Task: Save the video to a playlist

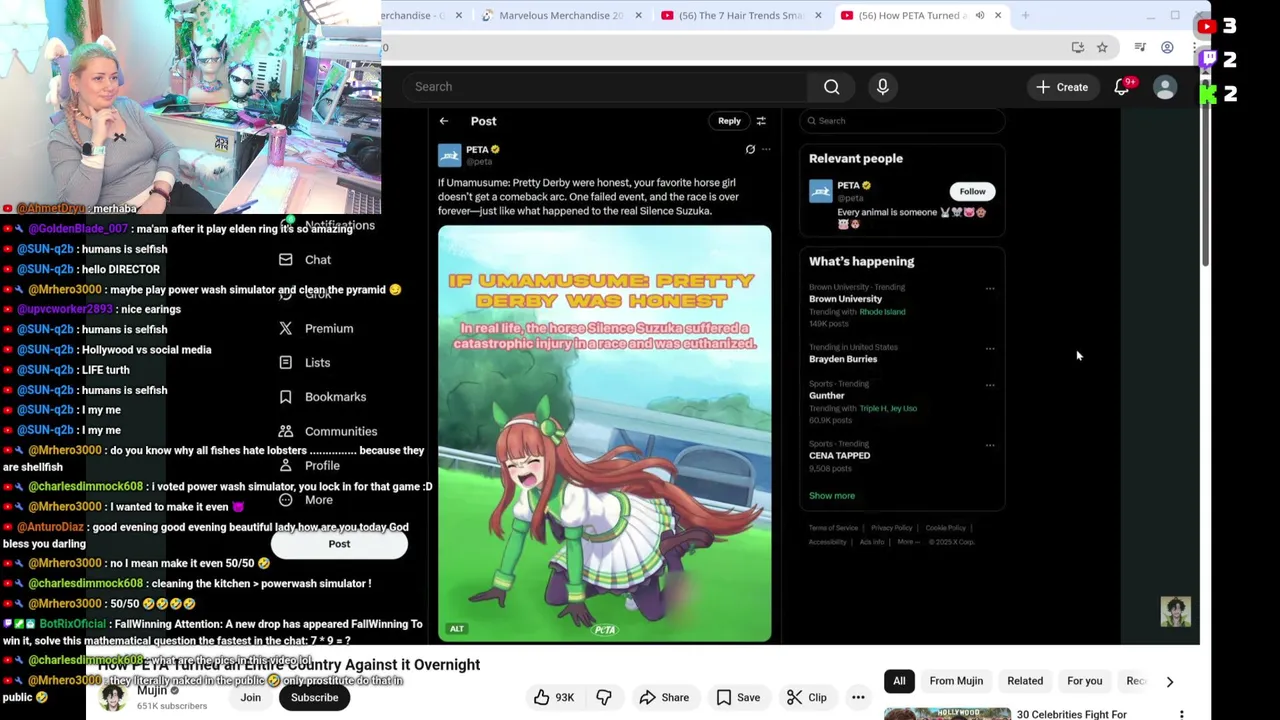Action: point(738,698)
